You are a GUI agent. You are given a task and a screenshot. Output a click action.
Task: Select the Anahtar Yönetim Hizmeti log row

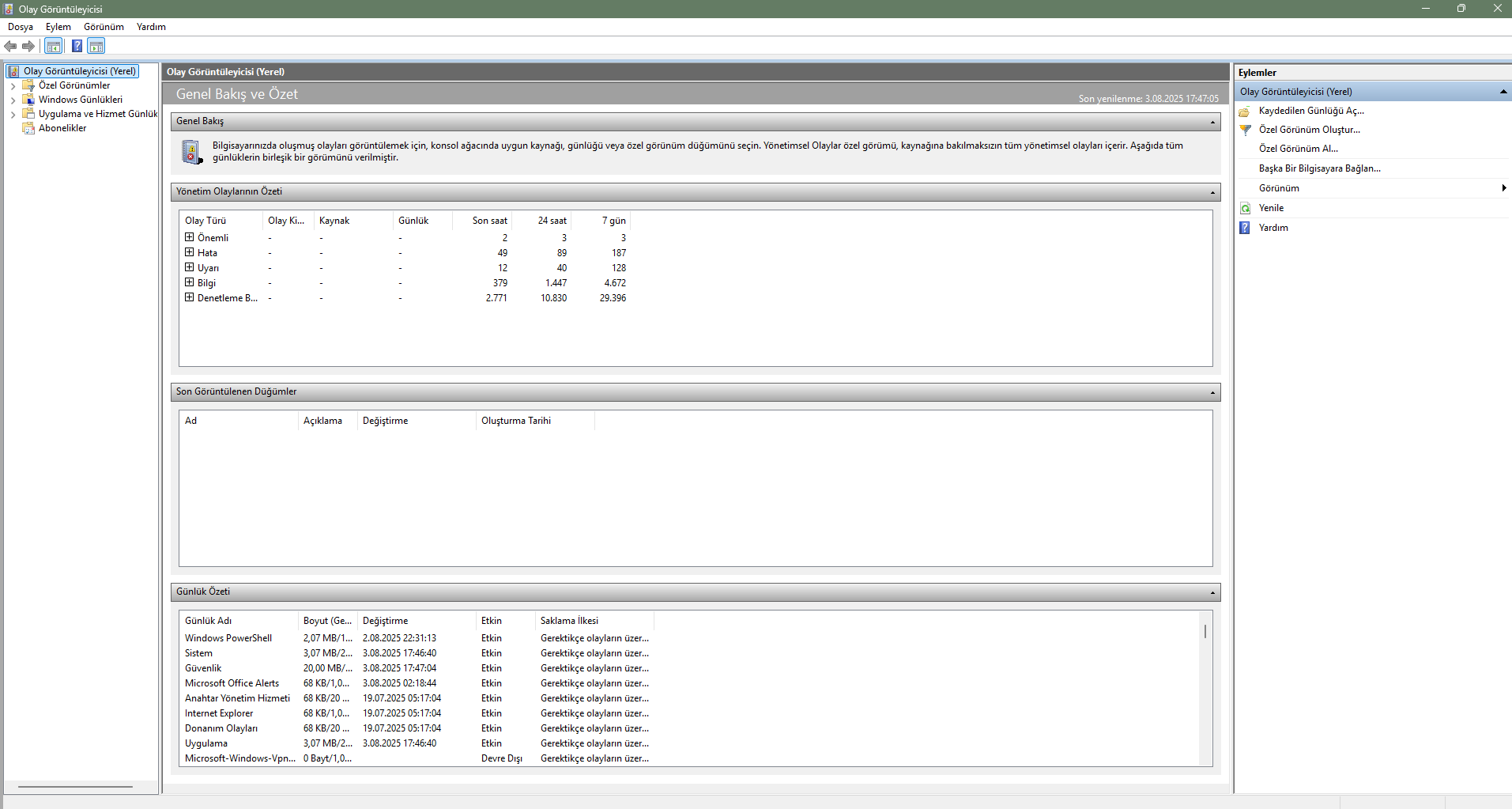pos(417,698)
